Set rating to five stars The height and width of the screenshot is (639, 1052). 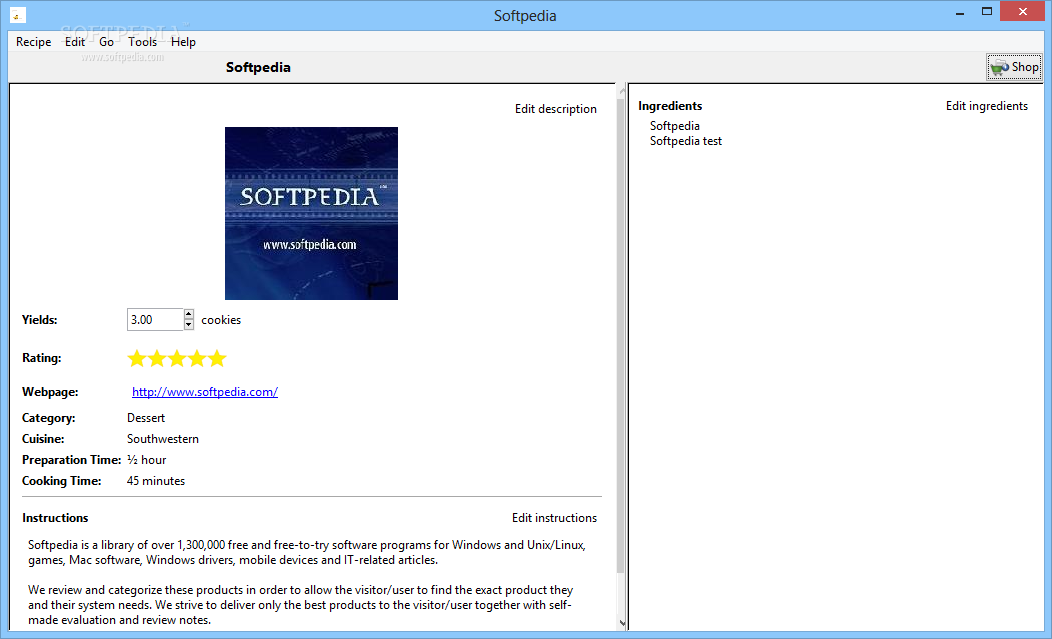pos(217,358)
